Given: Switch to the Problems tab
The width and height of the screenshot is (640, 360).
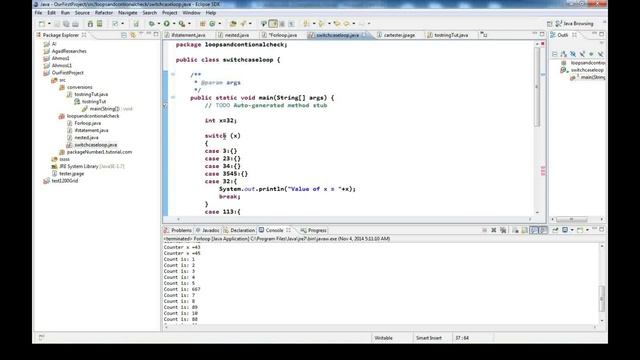Looking at the screenshot, I should [178, 230].
